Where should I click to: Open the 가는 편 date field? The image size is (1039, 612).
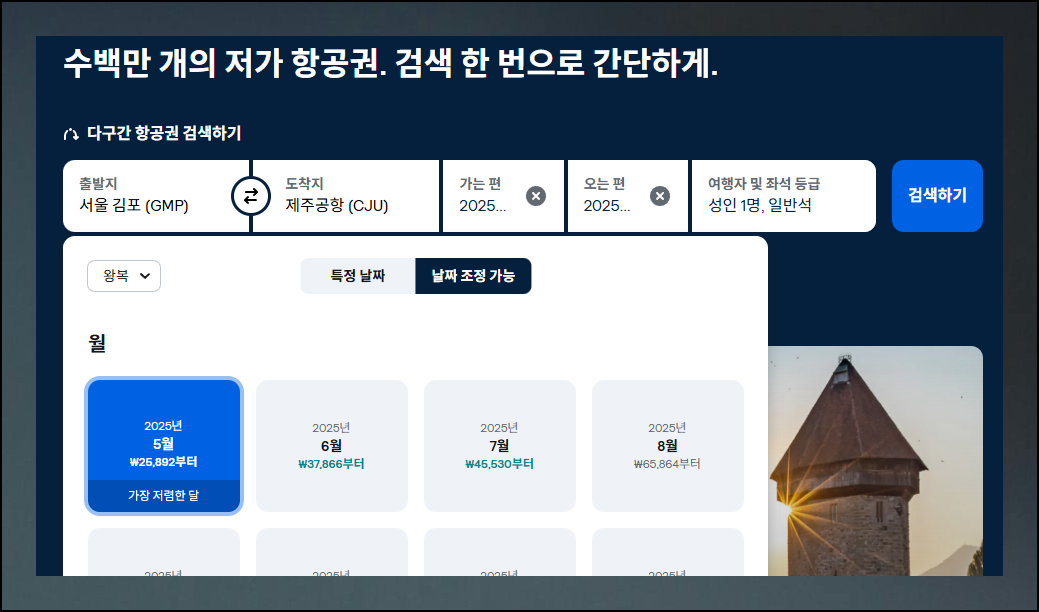point(504,196)
